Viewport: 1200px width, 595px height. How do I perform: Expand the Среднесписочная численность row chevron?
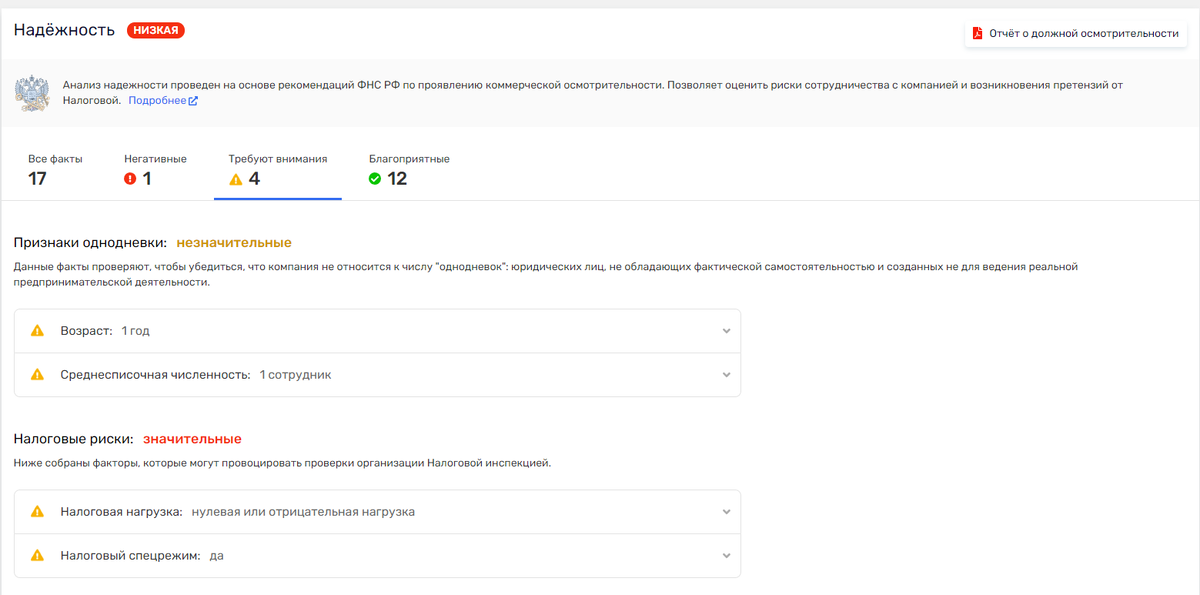coord(727,375)
